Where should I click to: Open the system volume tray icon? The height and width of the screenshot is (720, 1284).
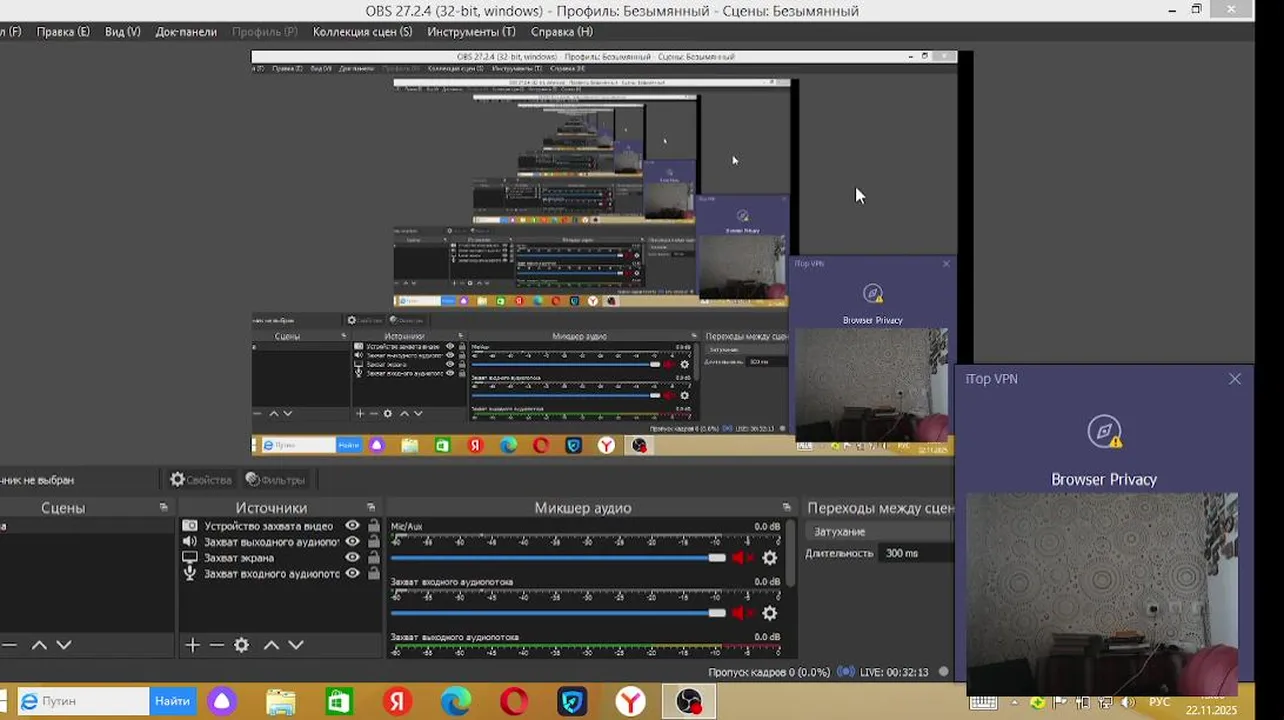pos(1128,703)
